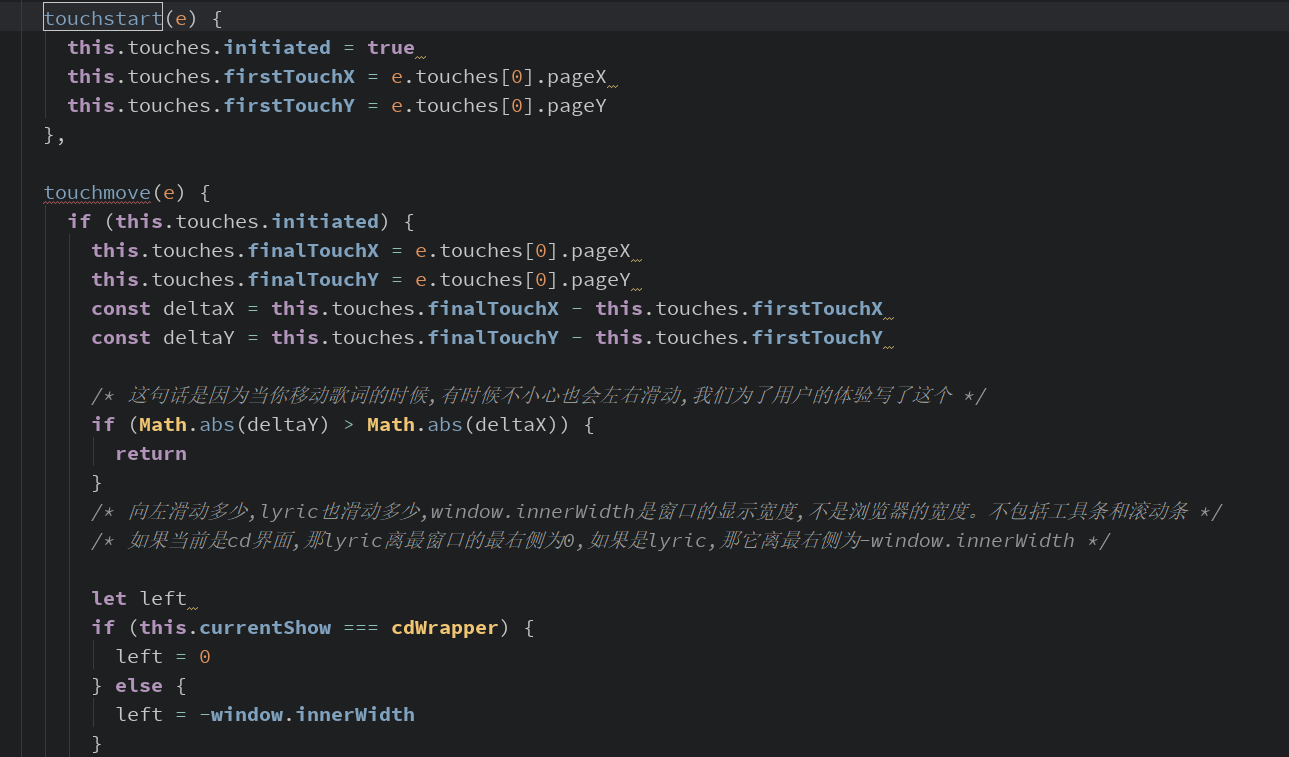
Task: Click 'const deltaY' declaration line
Action: [x=487, y=337]
